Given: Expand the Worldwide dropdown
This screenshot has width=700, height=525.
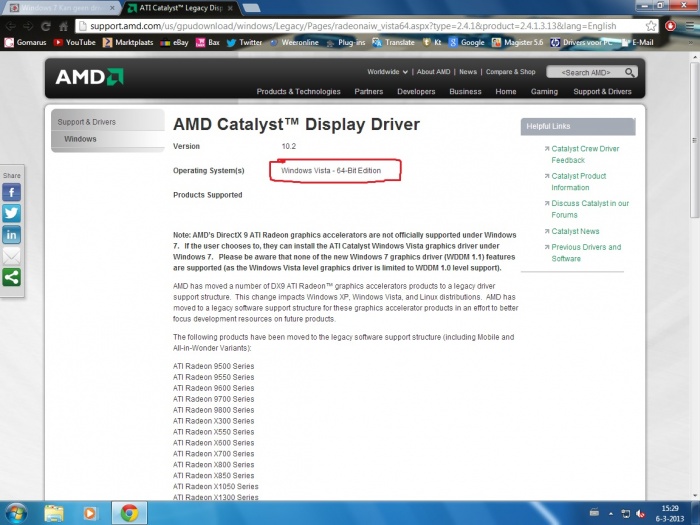Looking at the screenshot, I should click(x=387, y=71).
